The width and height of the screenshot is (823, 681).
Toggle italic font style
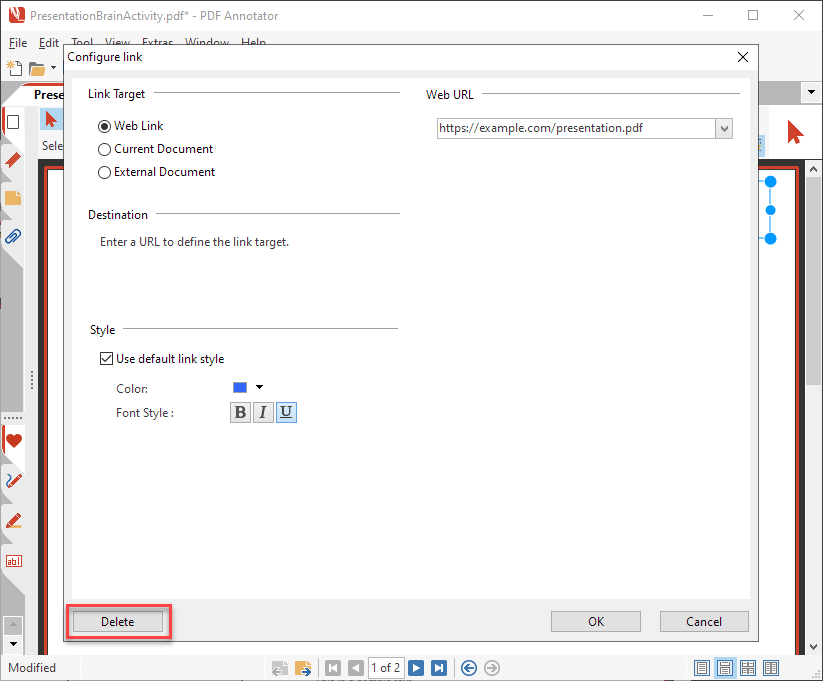click(x=263, y=412)
